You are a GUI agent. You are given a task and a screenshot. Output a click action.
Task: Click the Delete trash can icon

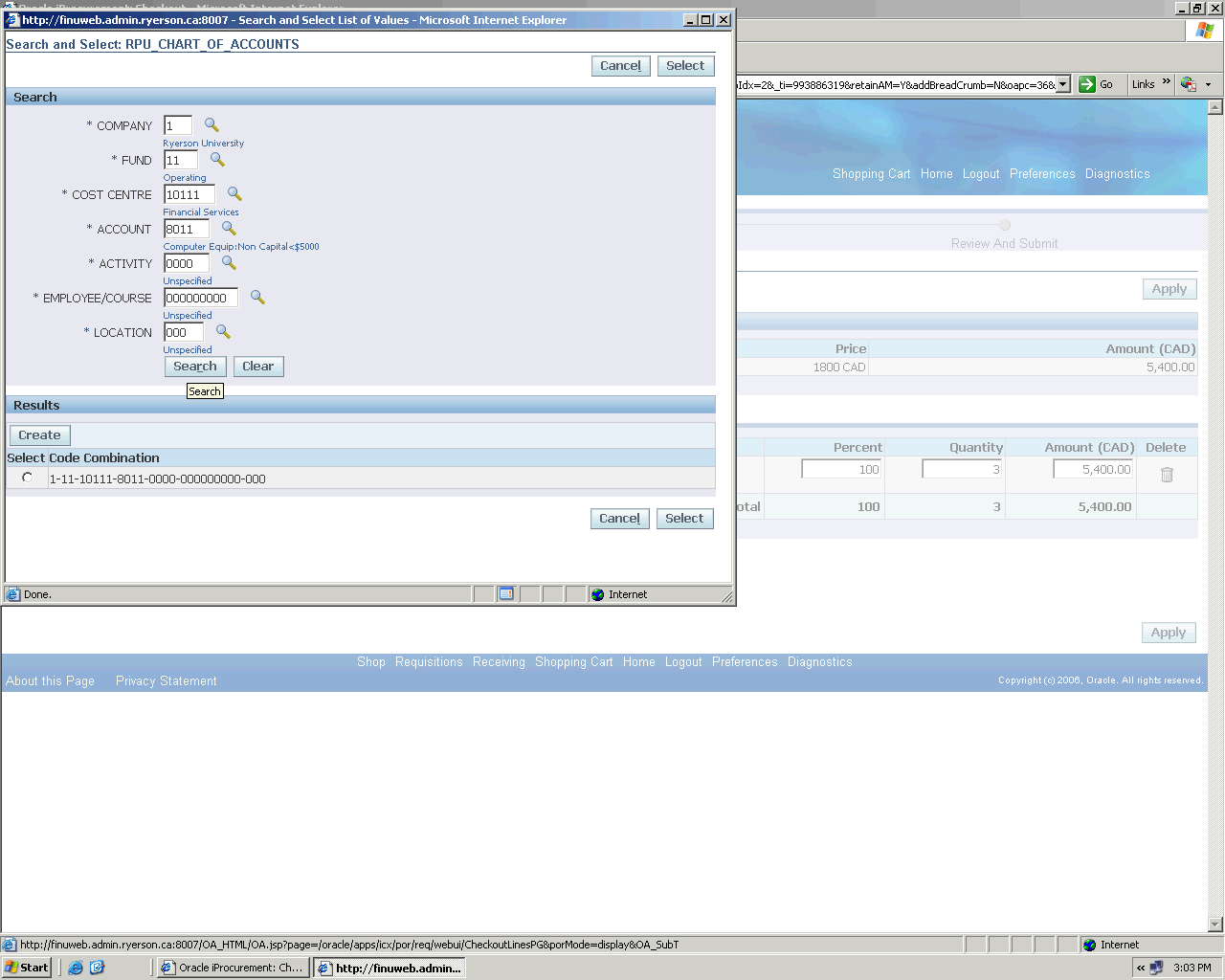1167,475
